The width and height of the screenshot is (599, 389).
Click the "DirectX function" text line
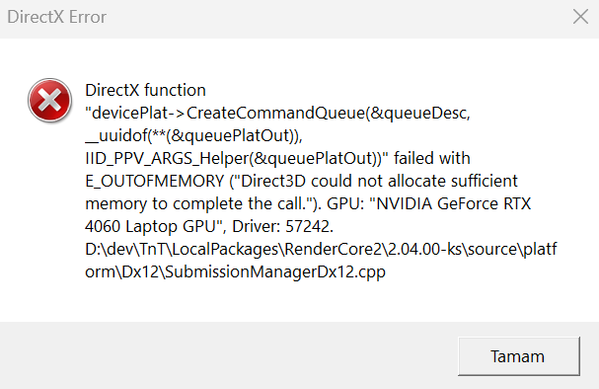[x=146, y=91]
